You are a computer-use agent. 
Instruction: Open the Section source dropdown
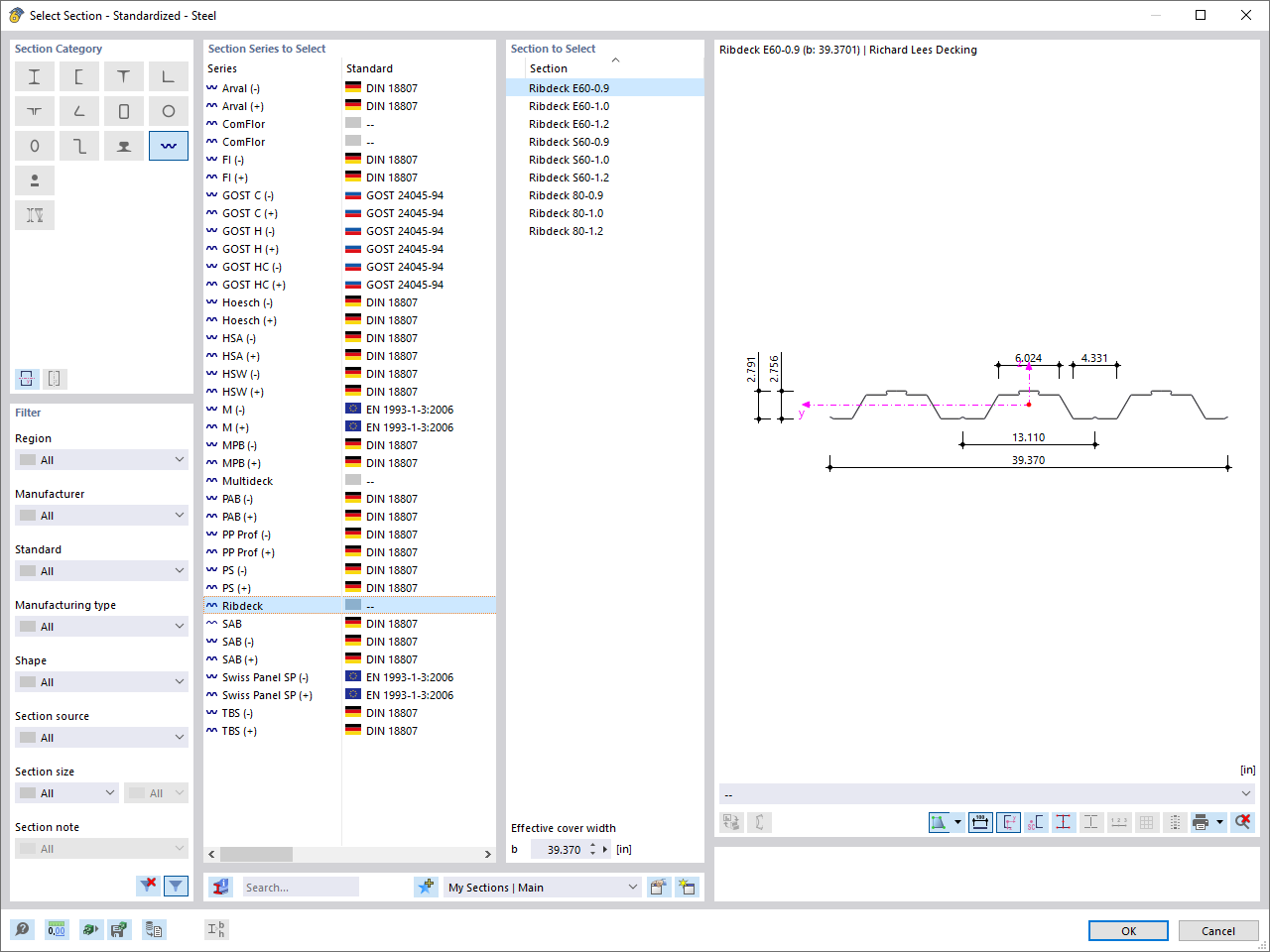click(x=101, y=738)
